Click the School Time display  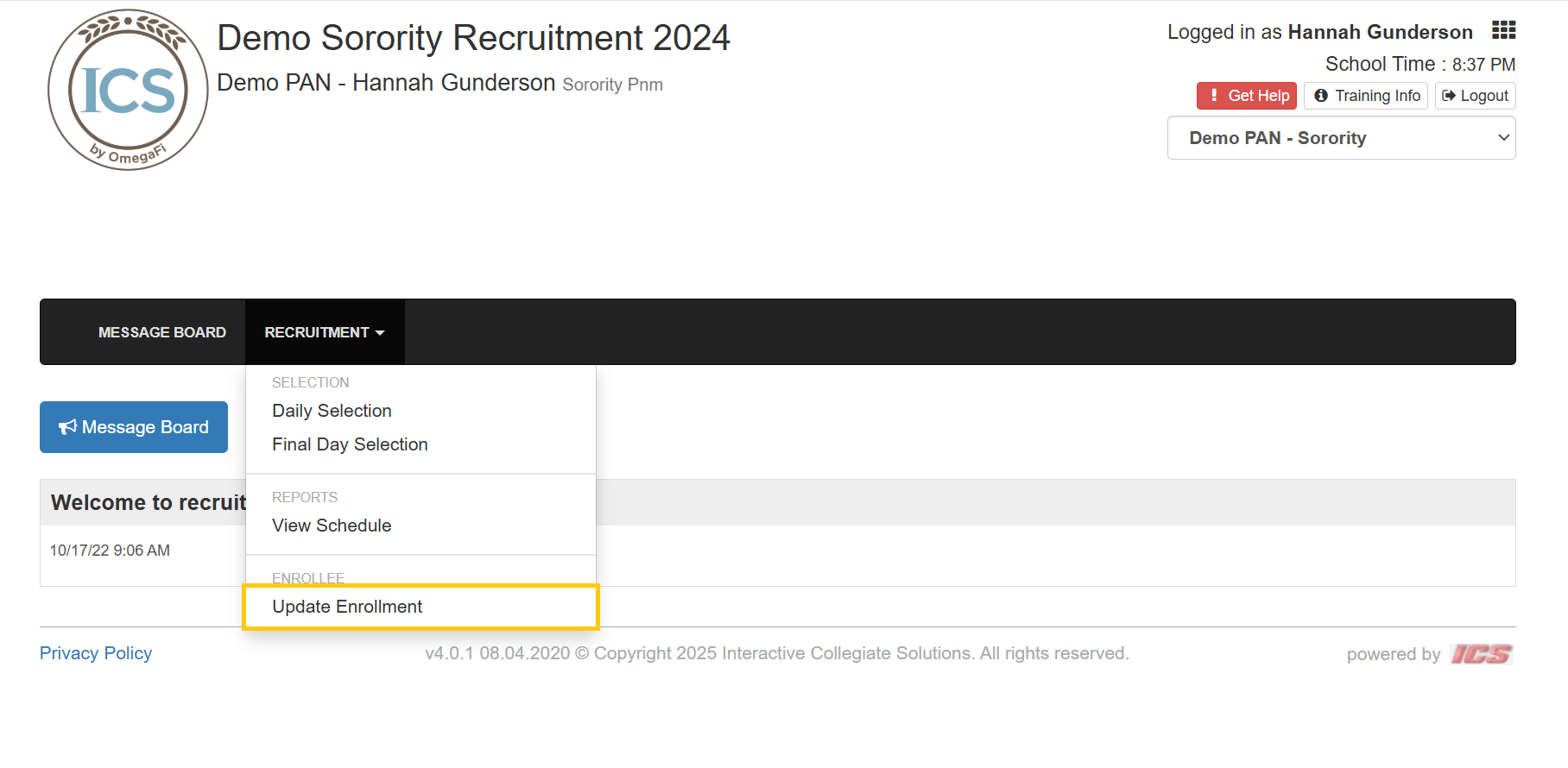[x=1419, y=65]
